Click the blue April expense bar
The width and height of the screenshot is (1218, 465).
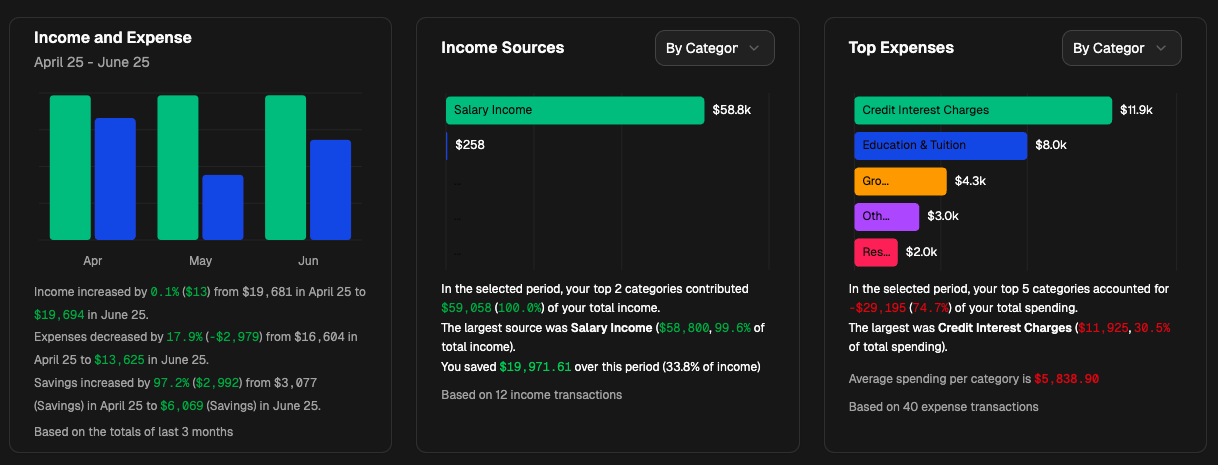click(x=115, y=179)
